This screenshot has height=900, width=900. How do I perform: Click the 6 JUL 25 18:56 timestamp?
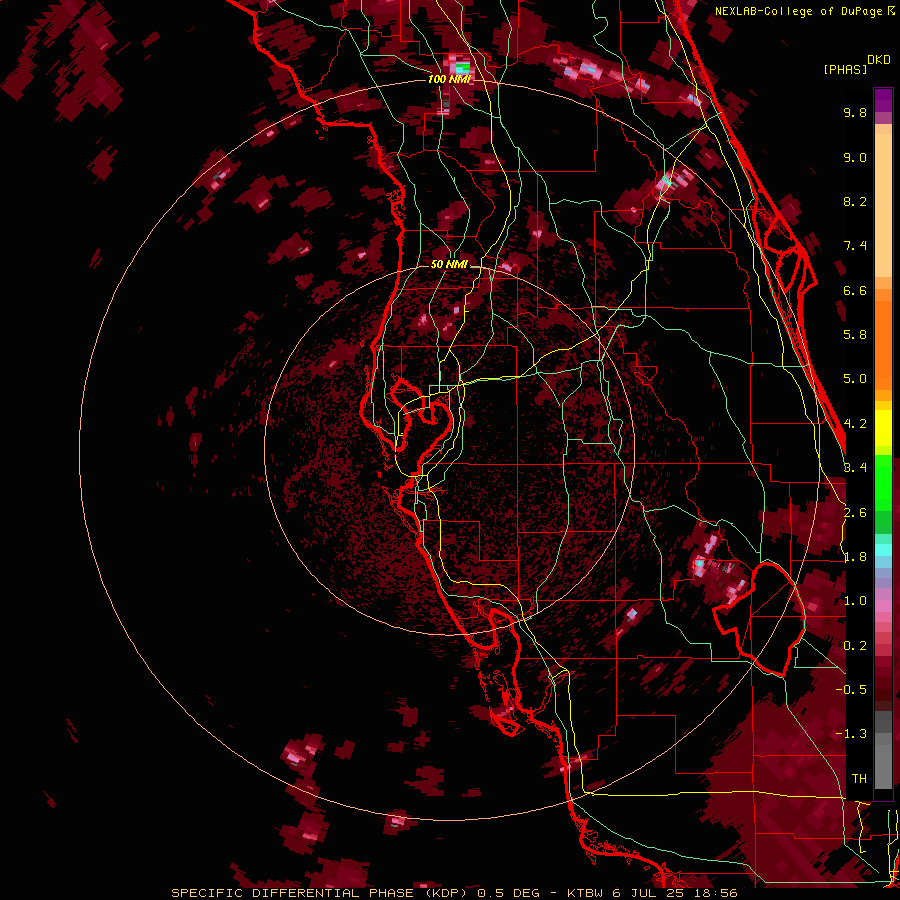[x=674, y=893]
